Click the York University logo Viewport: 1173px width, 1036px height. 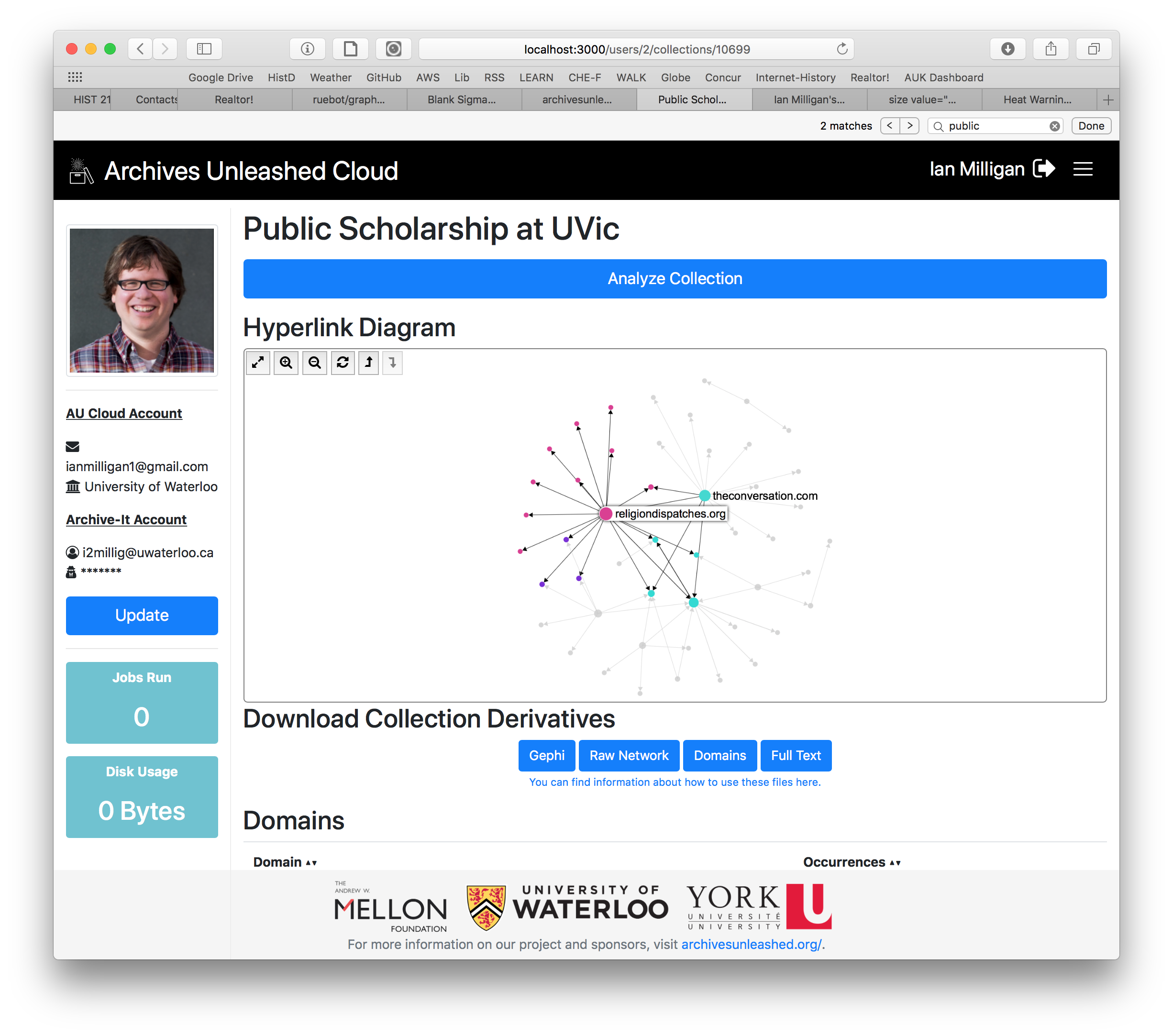[759, 906]
